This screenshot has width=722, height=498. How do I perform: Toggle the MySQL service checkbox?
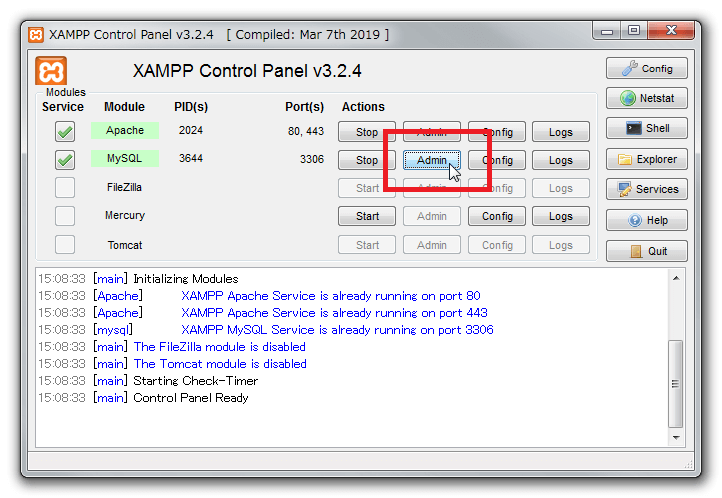(x=65, y=160)
